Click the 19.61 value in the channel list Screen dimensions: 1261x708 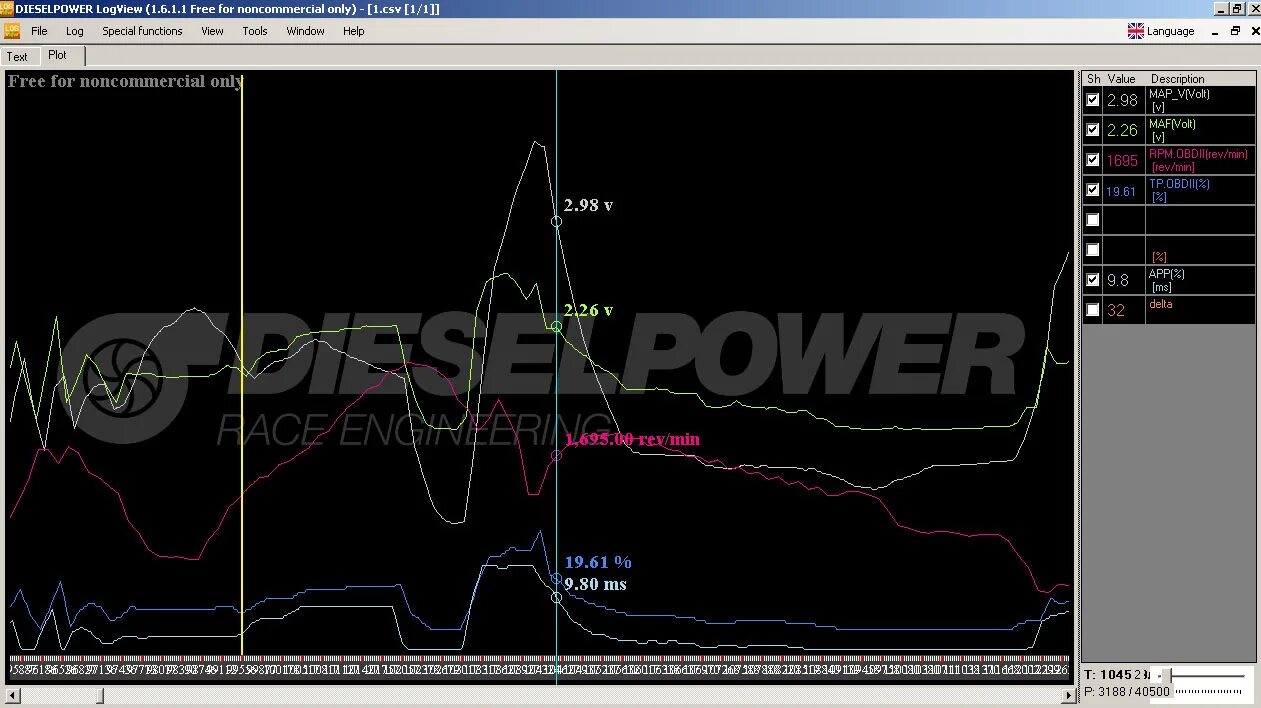[1121, 191]
